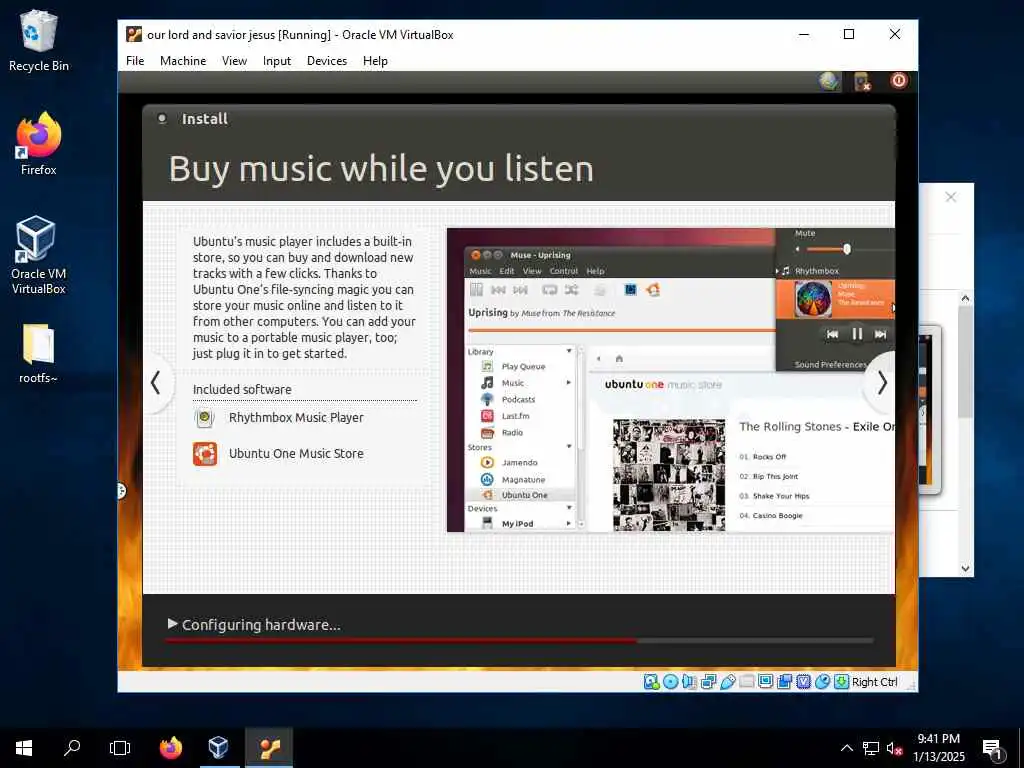Click the optical disk status icon
The width and height of the screenshot is (1024, 768).
point(670,682)
